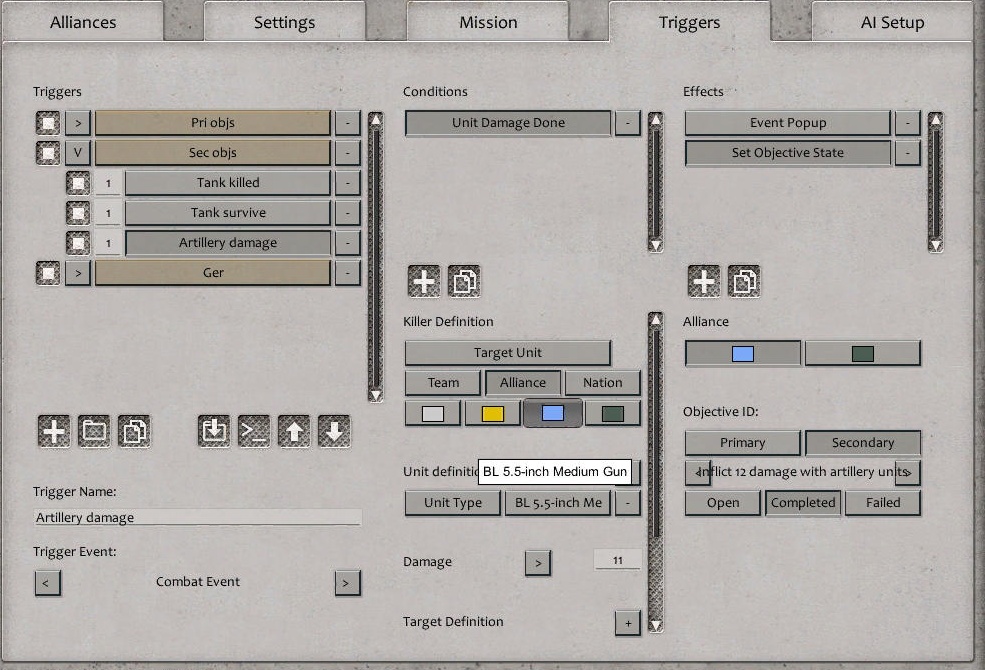The image size is (985, 670).
Task: Toggle the checkbox beside Pri objs trigger
Action: [x=47, y=122]
